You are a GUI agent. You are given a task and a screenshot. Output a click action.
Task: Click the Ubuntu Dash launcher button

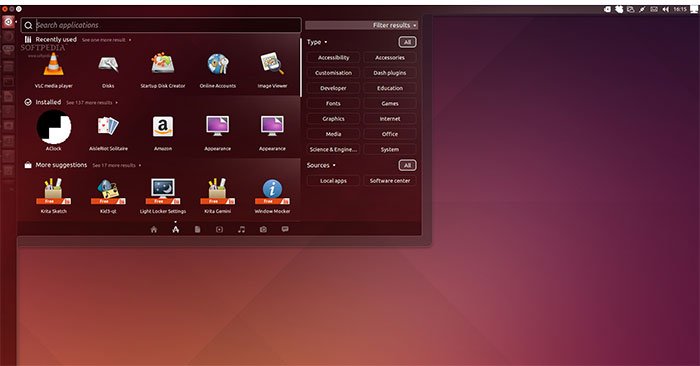point(8,21)
